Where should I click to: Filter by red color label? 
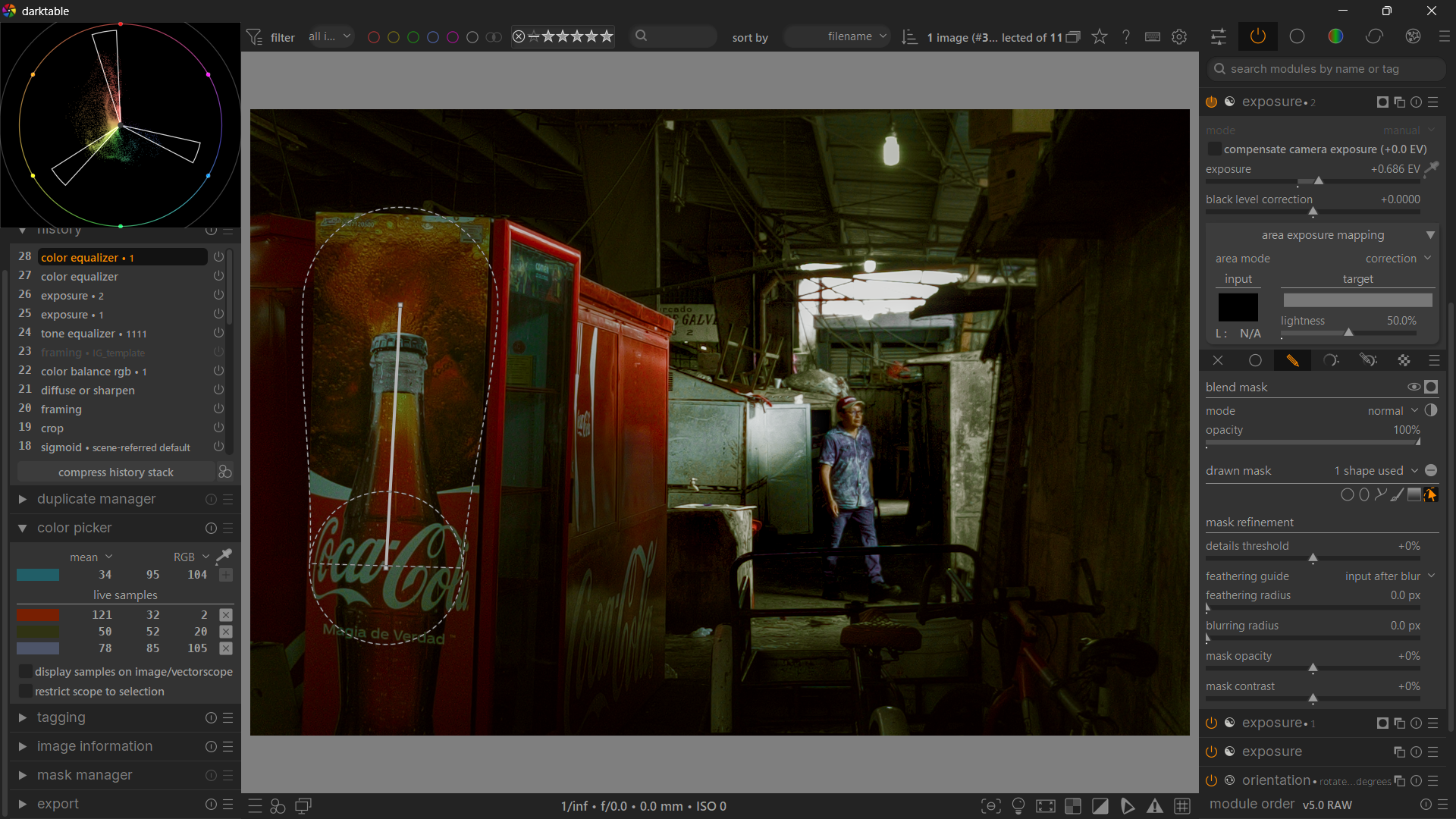tap(373, 37)
